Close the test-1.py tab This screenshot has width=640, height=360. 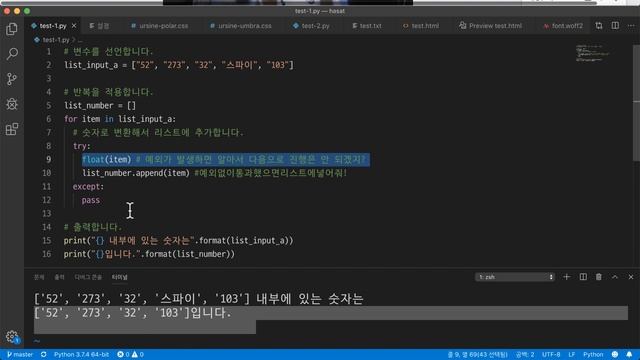tap(74, 26)
